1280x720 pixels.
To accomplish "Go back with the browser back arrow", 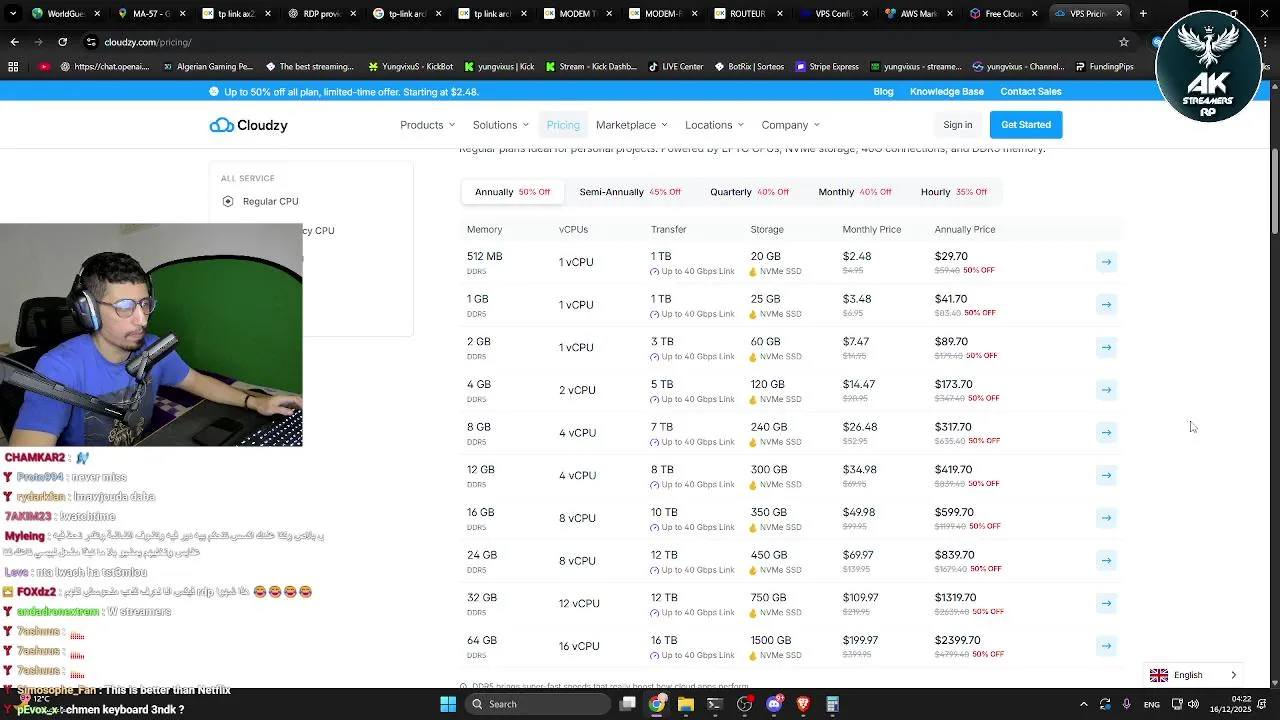I will [x=14, y=42].
